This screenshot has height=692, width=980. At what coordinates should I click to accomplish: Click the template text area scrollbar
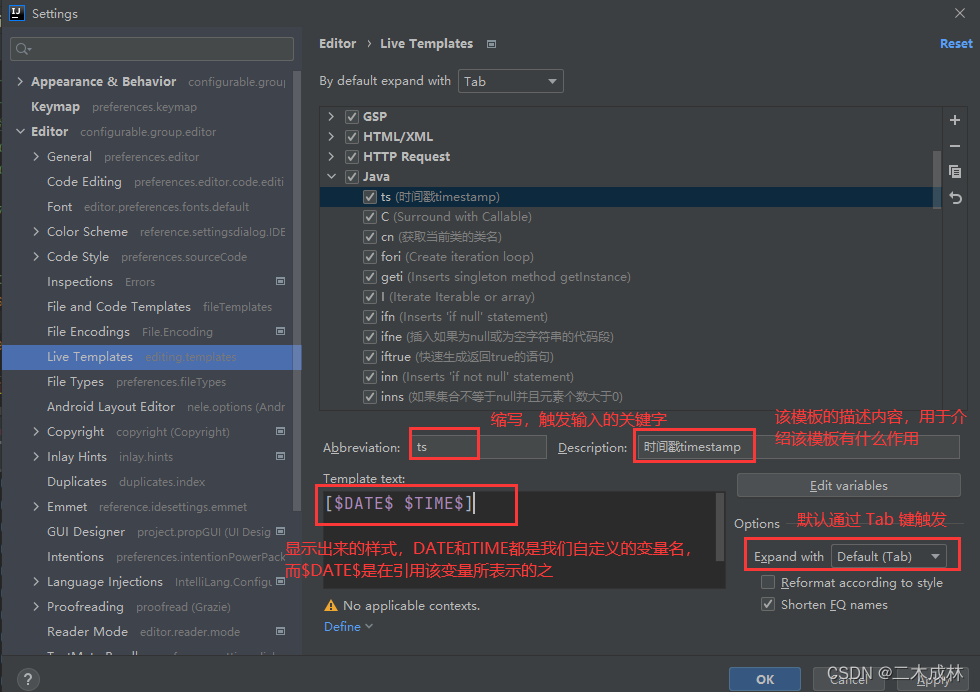coord(719,528)
